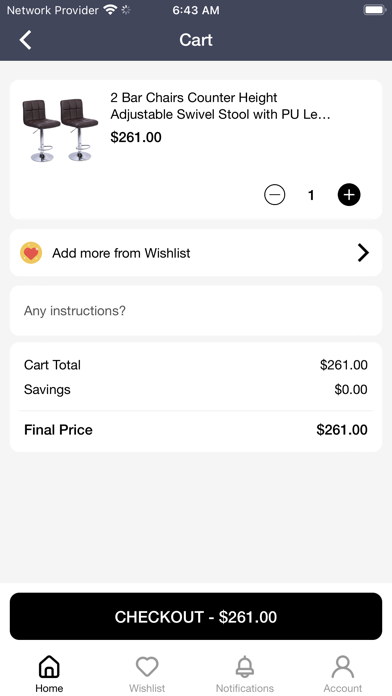The width and height of the screenshot is (392, 696).
Task: Decrease quantity with the minus icon
Action: [274, 195]
